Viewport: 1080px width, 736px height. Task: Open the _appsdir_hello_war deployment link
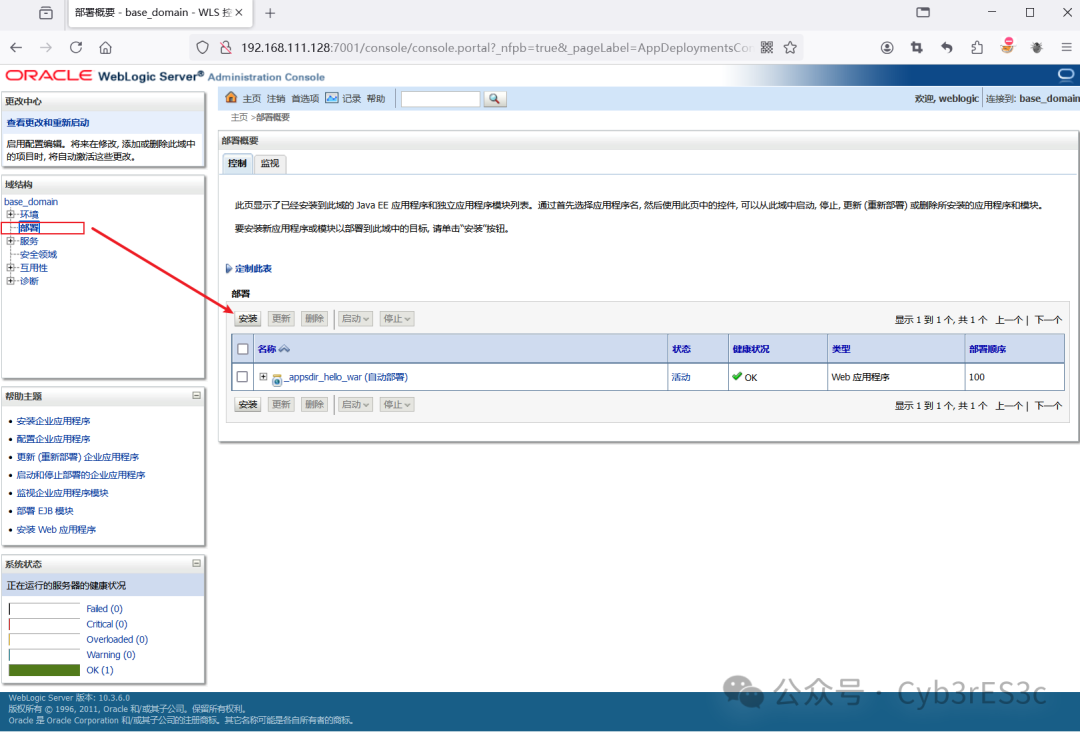pos(346,377)
